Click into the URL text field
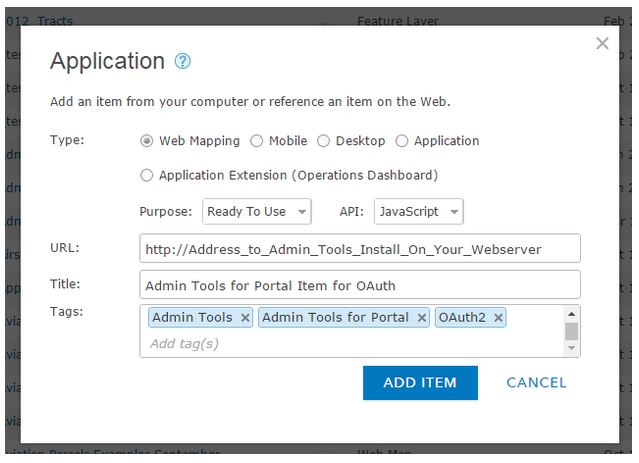Viewport: 639px width, 463px height. coord(360,249)
